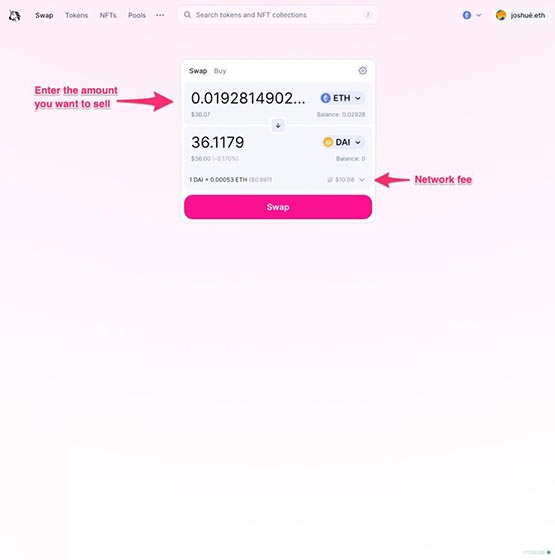Viewport: 555px width, 560px height.
Task: Click the Ethereum network icon
Action: click(467, 15)
